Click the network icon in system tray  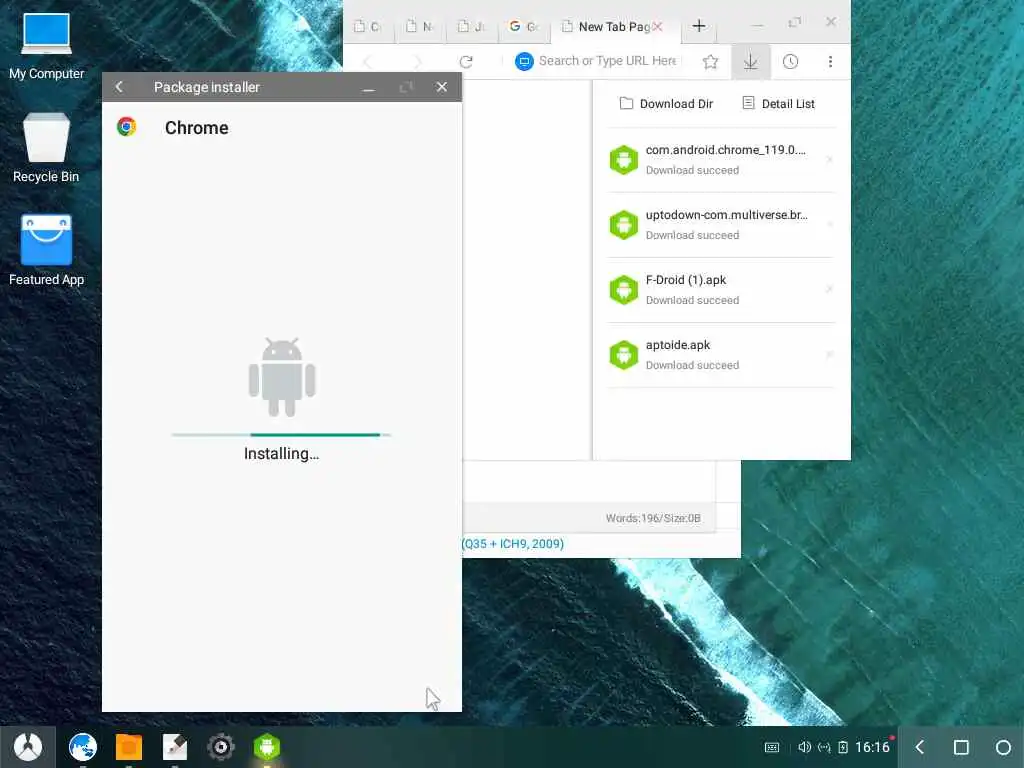(824, 747)
